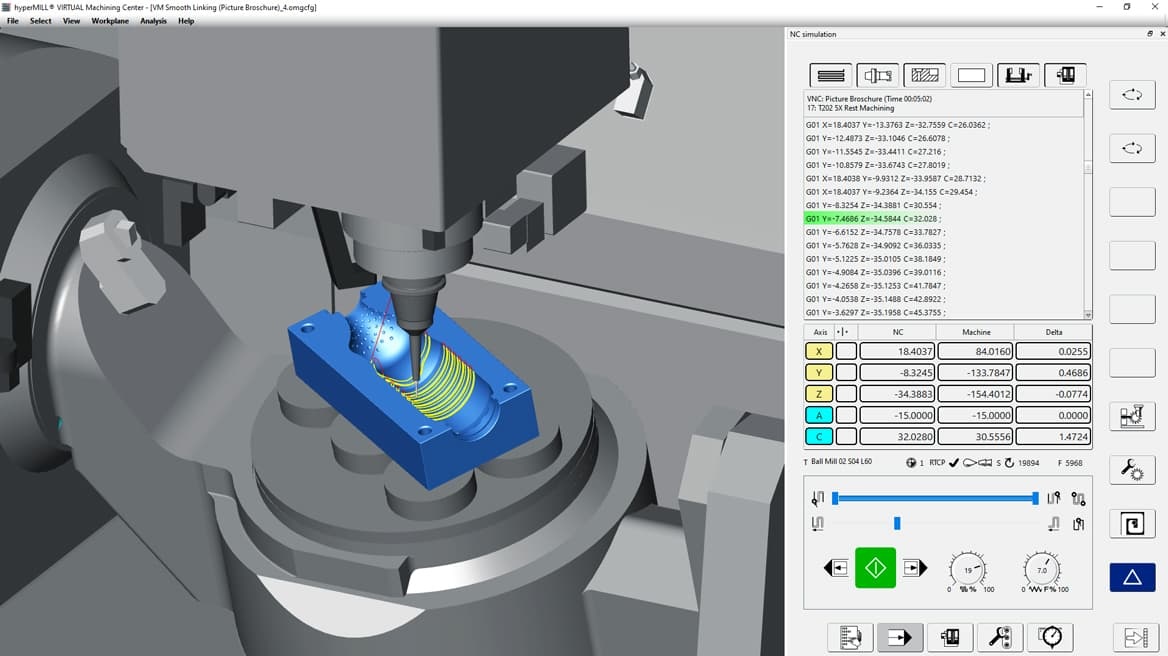Open the simulation settings wrench icon

tap(1132, 470)
